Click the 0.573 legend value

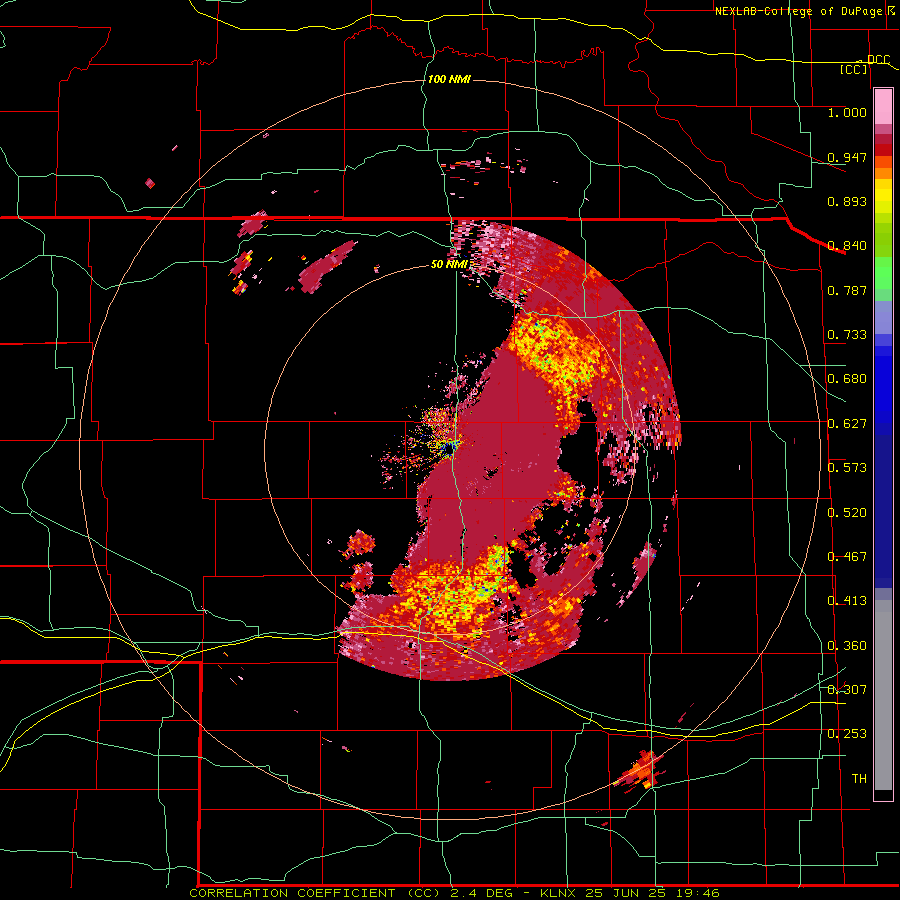tap(847, 468)
